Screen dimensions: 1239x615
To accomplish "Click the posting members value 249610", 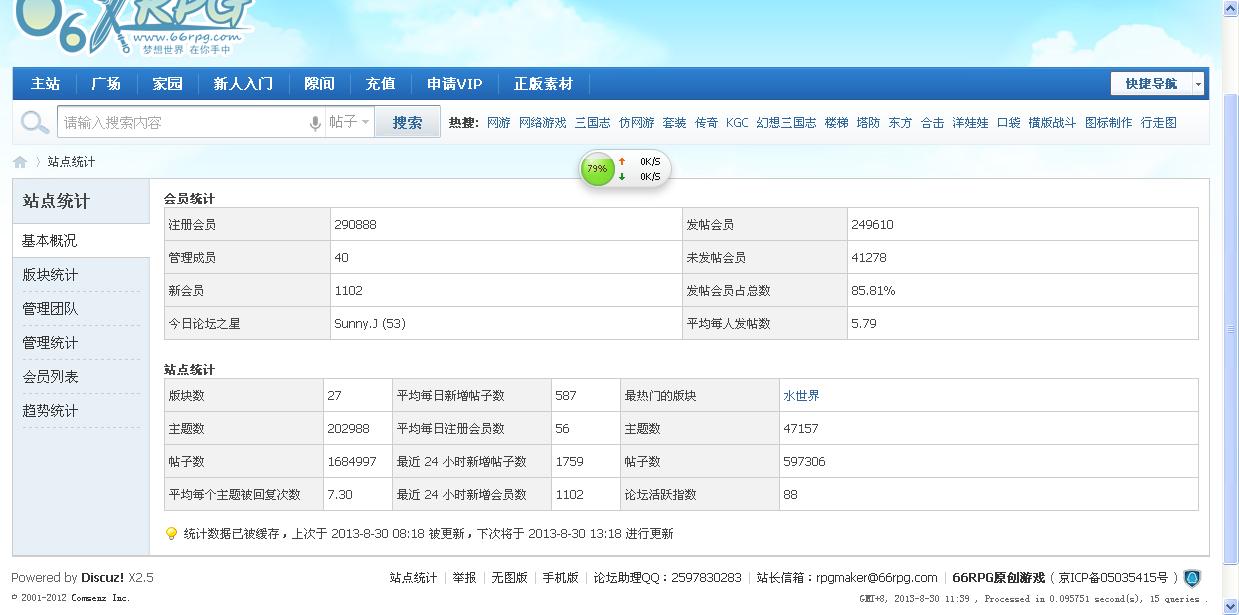I will pos(873,225).
